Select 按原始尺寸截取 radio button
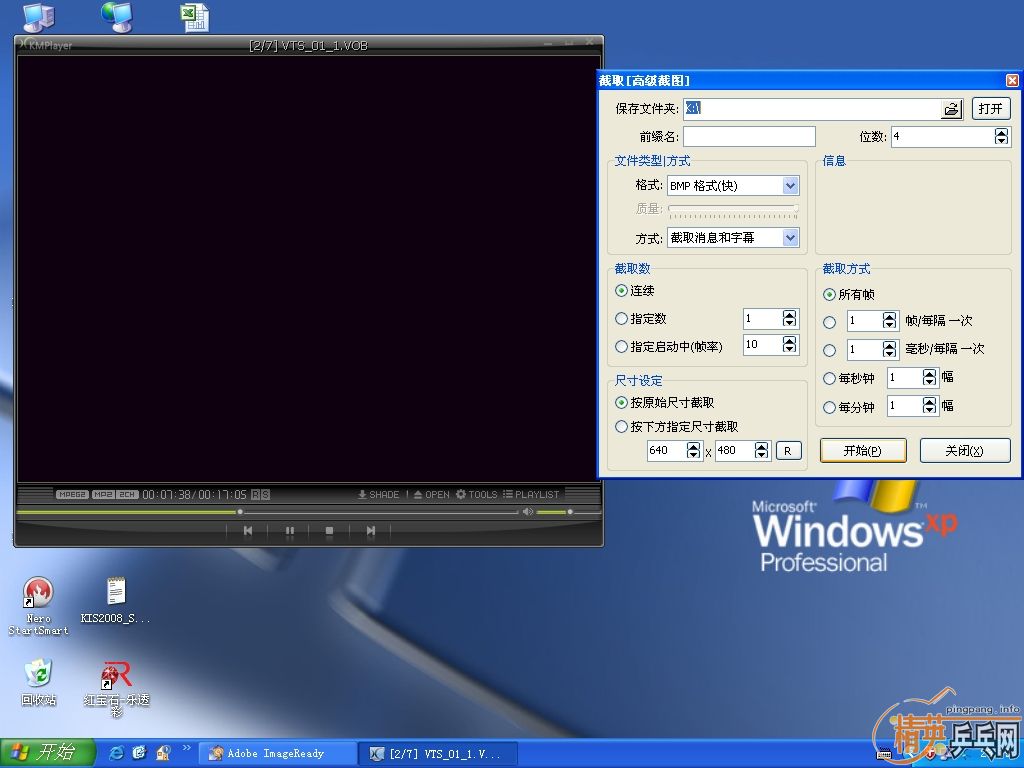Image resolution: width=1024 pixels, height=768 pixels. (622, 402)
